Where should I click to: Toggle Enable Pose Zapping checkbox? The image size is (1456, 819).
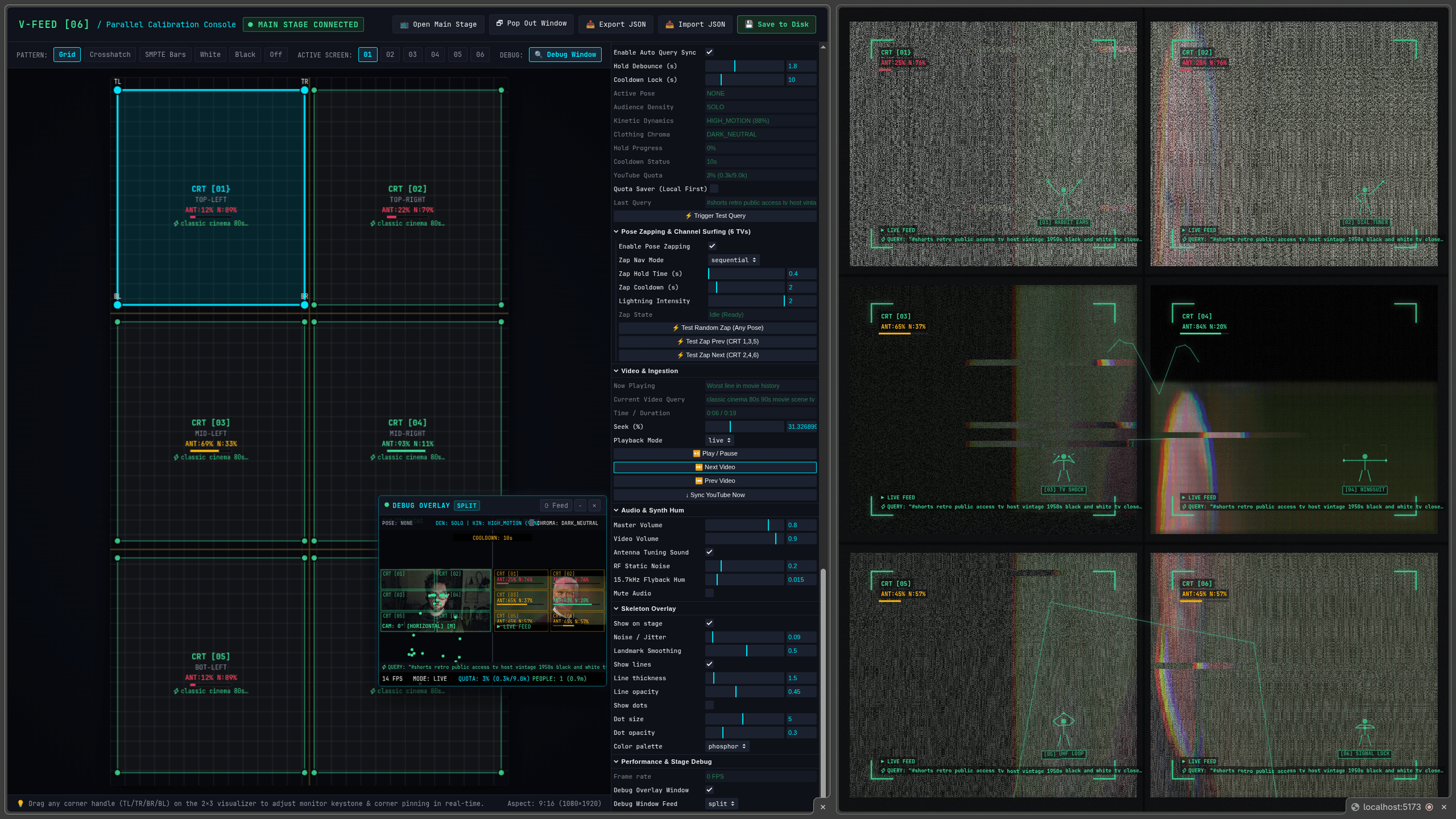tap(712, 246)
